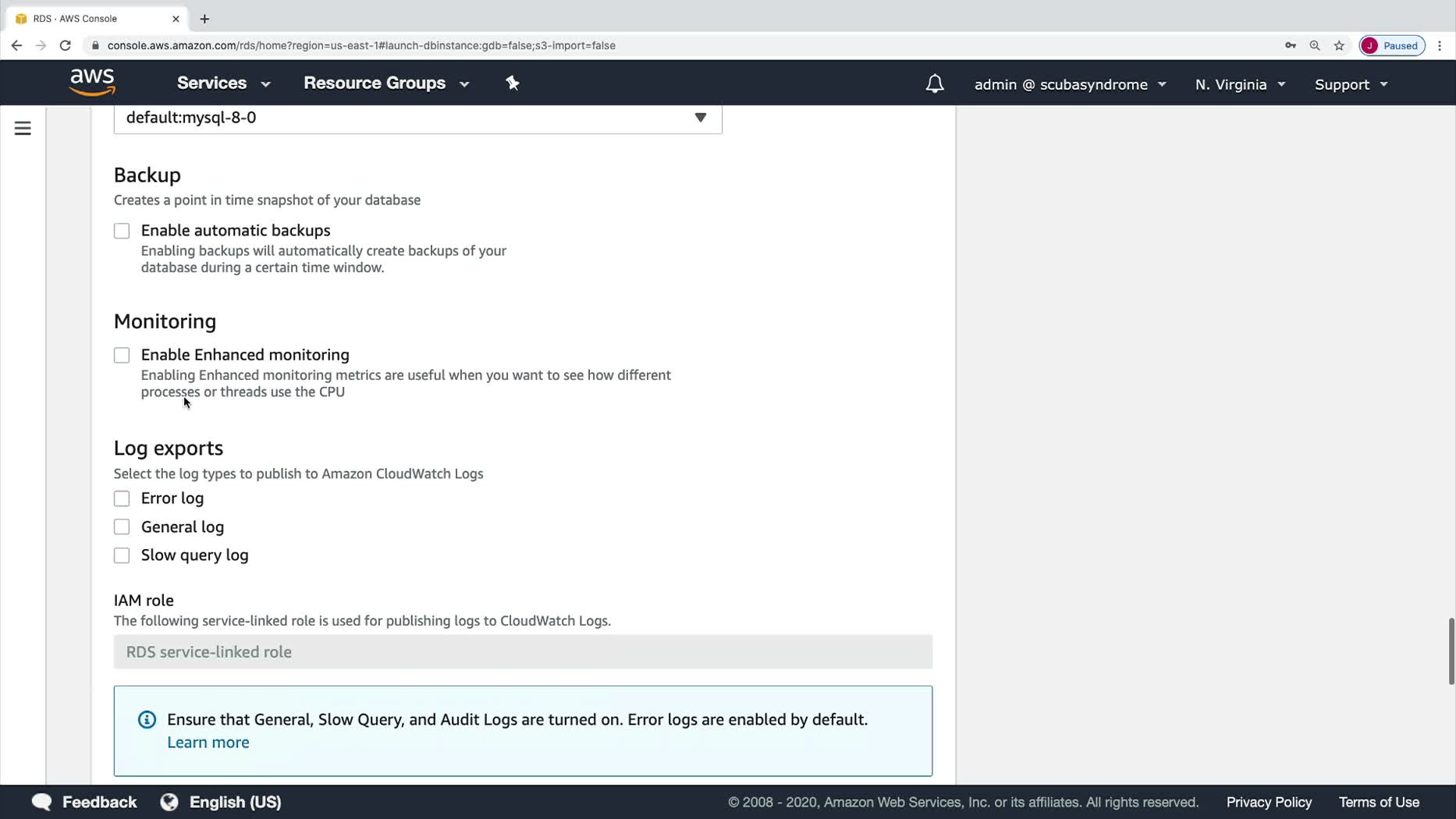
Task: Open the RDS side navigation hamburger menu
Action: click(23, 128)
